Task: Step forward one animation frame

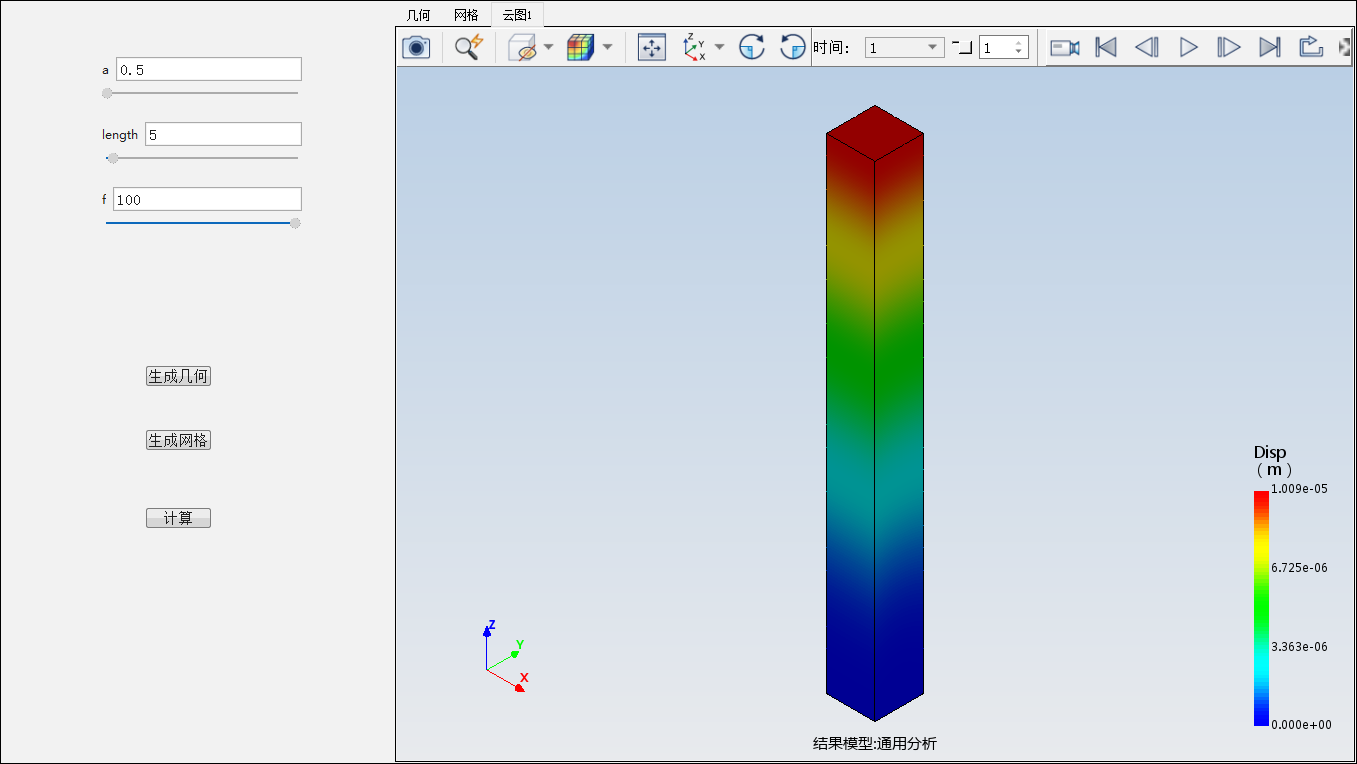Action: click(1228, 47)
